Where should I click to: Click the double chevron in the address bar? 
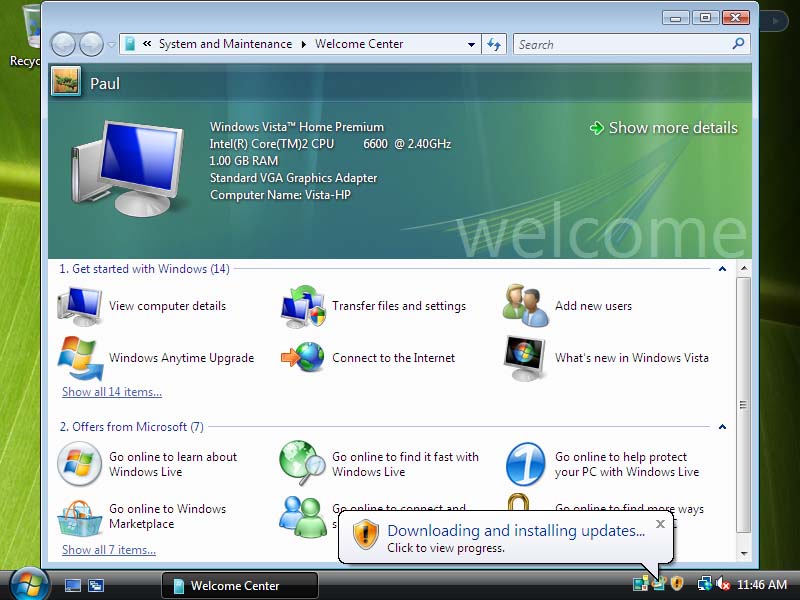click(x=147, y=44)
